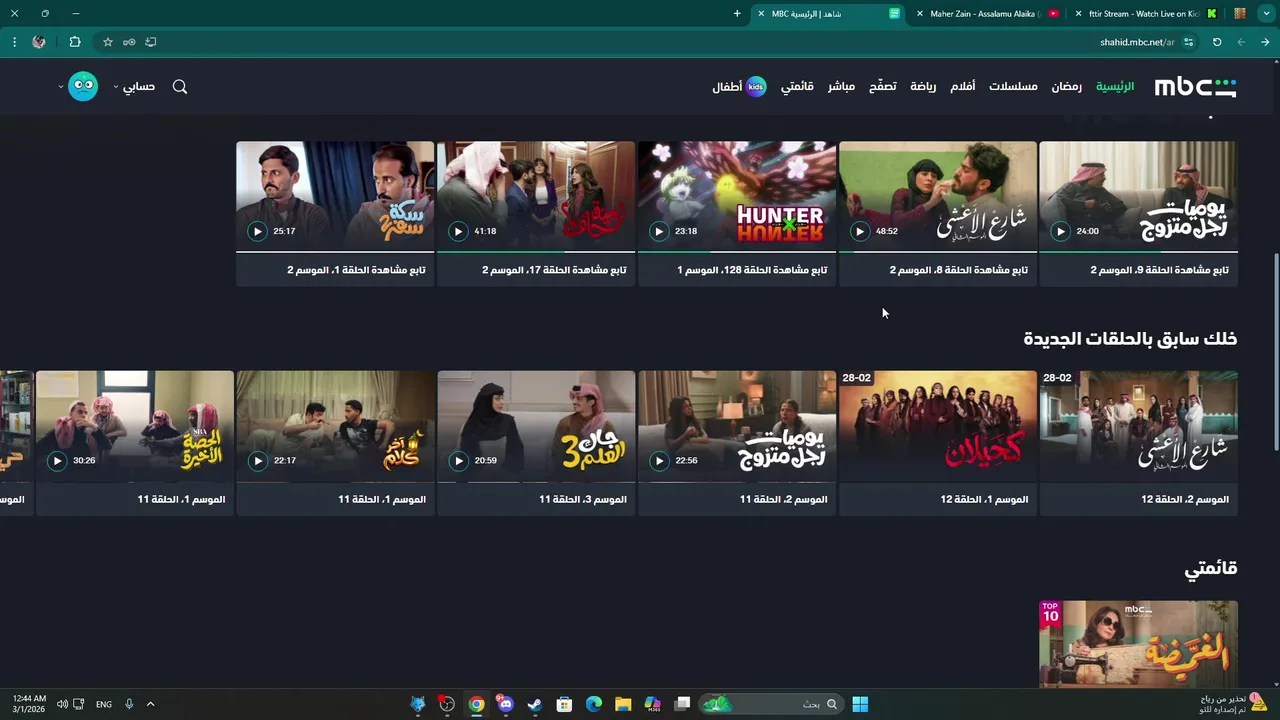Screen dimensions: 1280x720
Task: Open Google Chrome from taskbar
Action: click(x=477, y=704)
